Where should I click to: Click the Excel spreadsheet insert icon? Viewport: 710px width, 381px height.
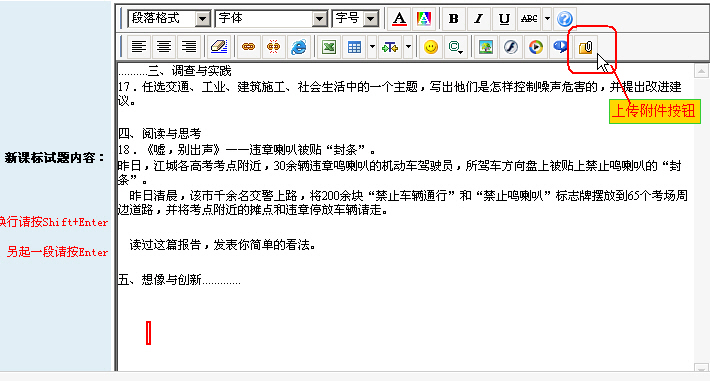click(329, 47)
